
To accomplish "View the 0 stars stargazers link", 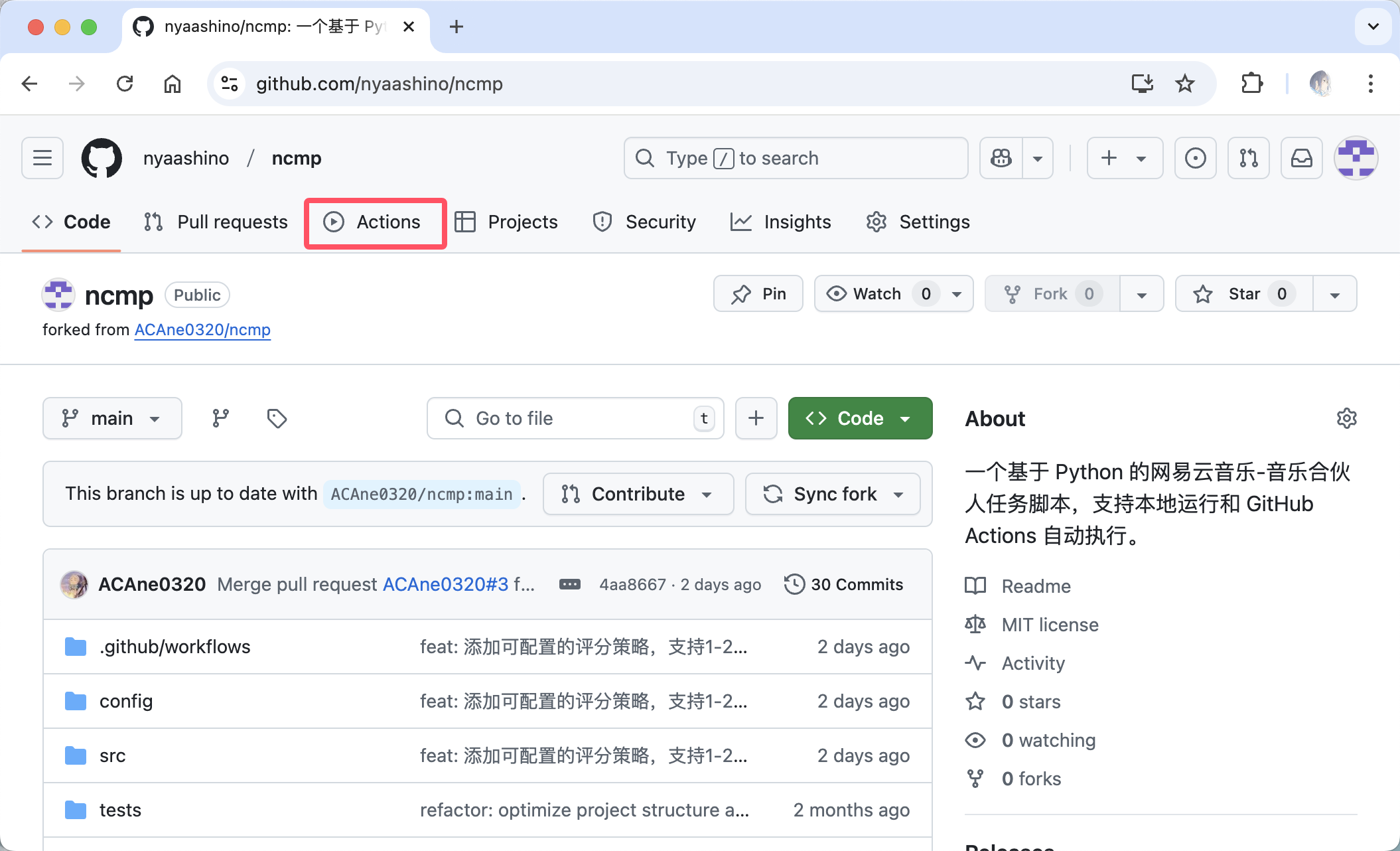I will pos(1031,702).
